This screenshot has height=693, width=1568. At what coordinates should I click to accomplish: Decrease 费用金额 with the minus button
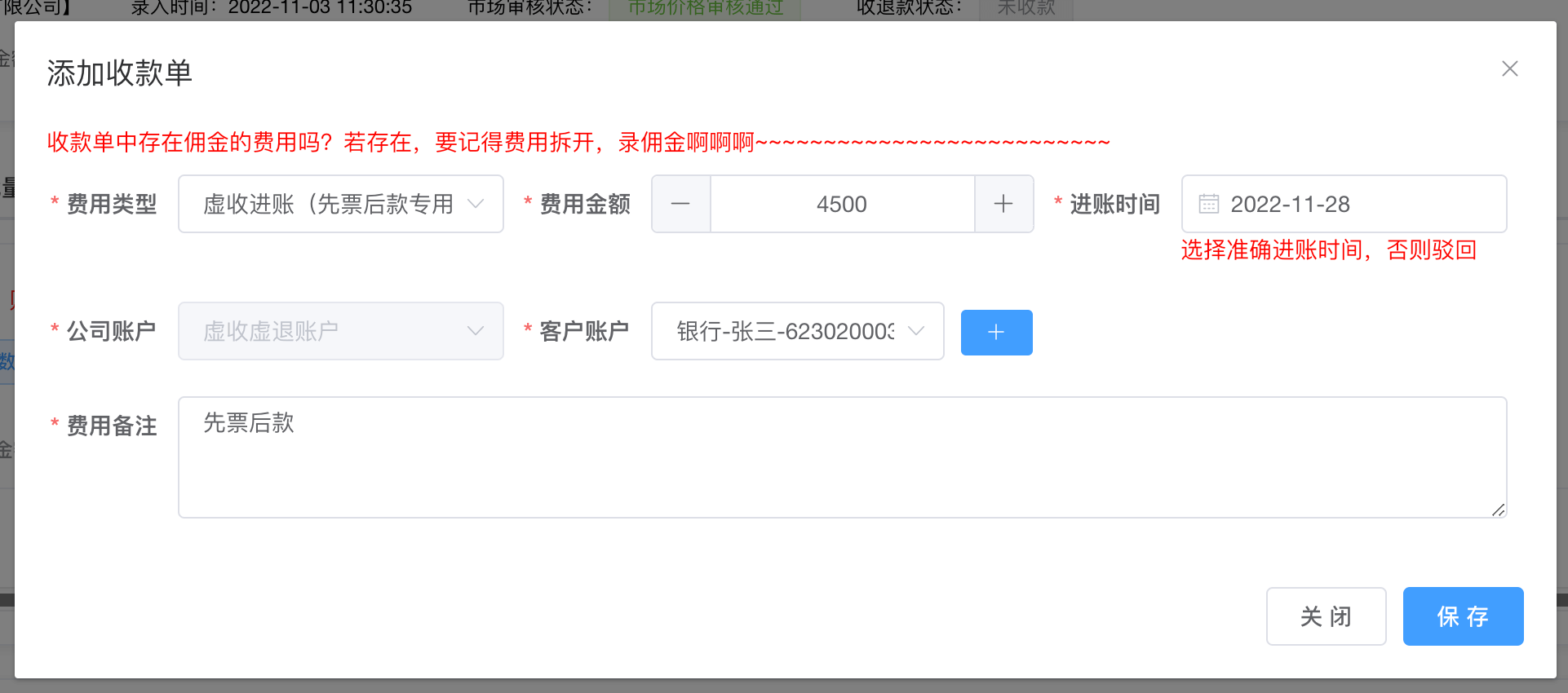click(680, 204)
